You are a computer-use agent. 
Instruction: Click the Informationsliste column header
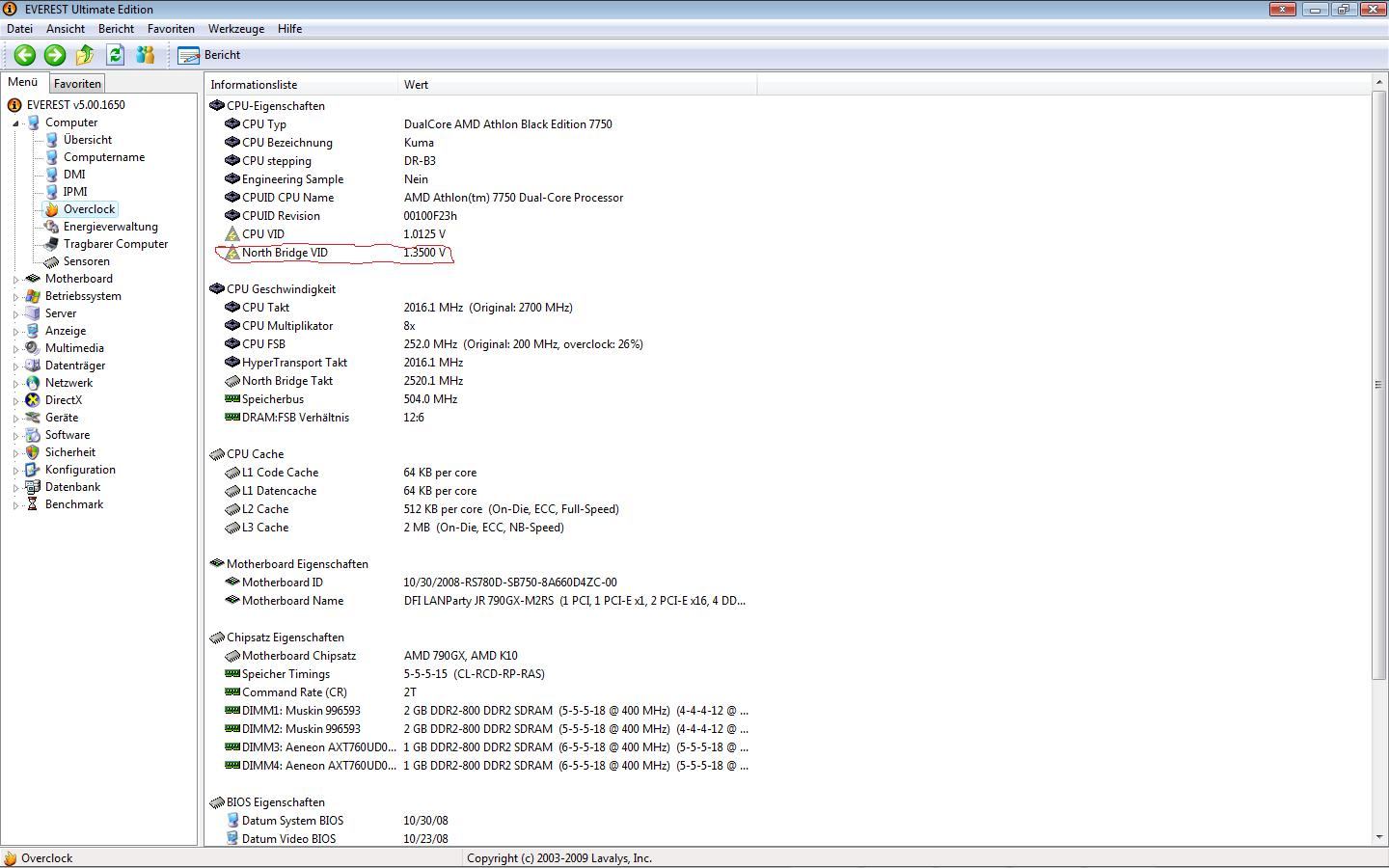click(301, 85)
